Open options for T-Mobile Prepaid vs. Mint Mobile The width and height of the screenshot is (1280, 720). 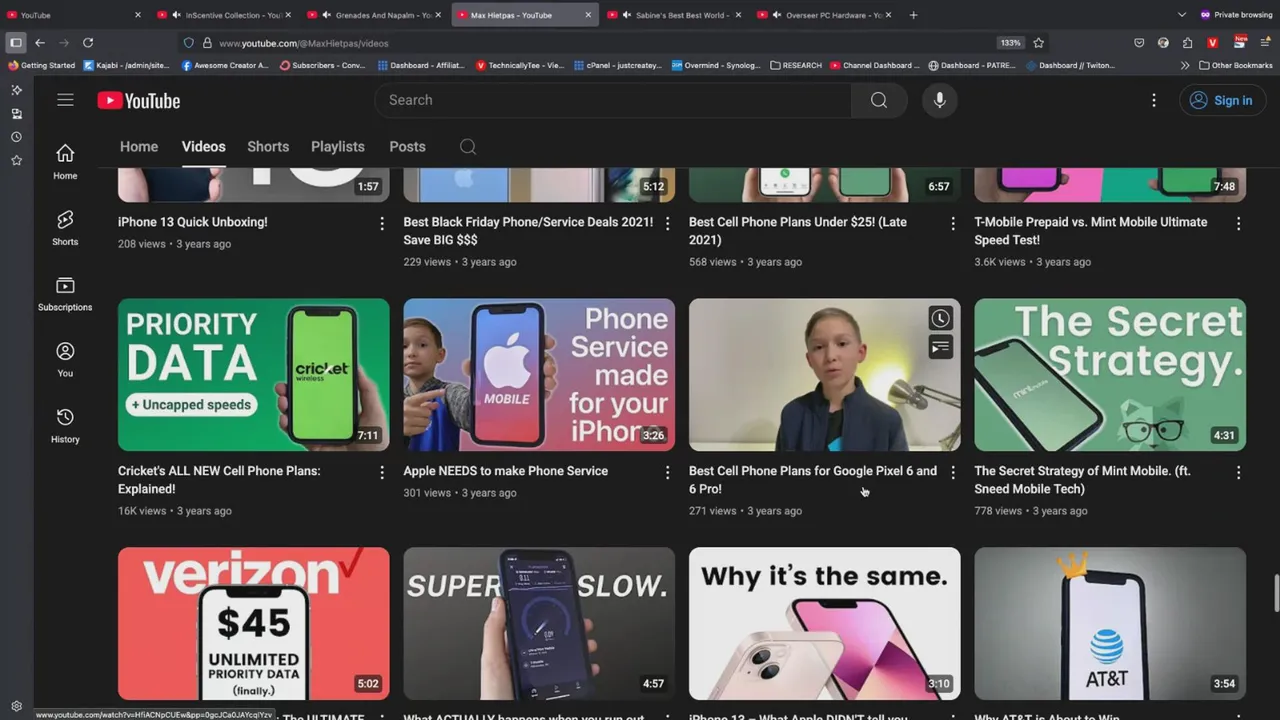[x=1238, y=224]
